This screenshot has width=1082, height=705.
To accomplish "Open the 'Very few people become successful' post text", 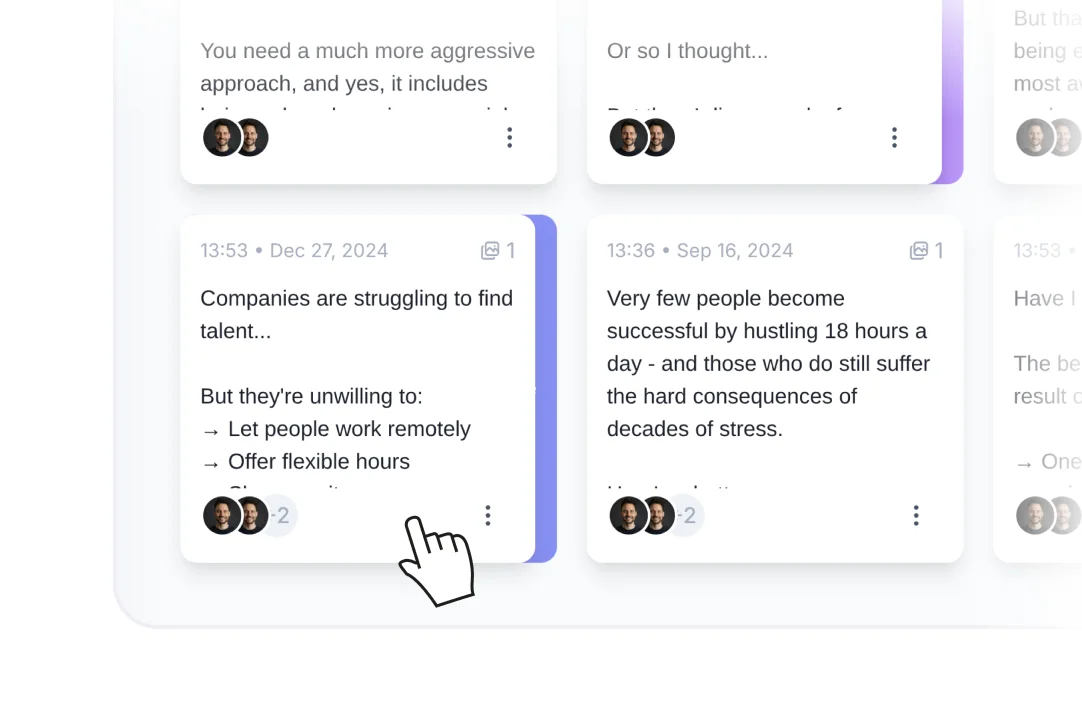I will tap(768, 363).
